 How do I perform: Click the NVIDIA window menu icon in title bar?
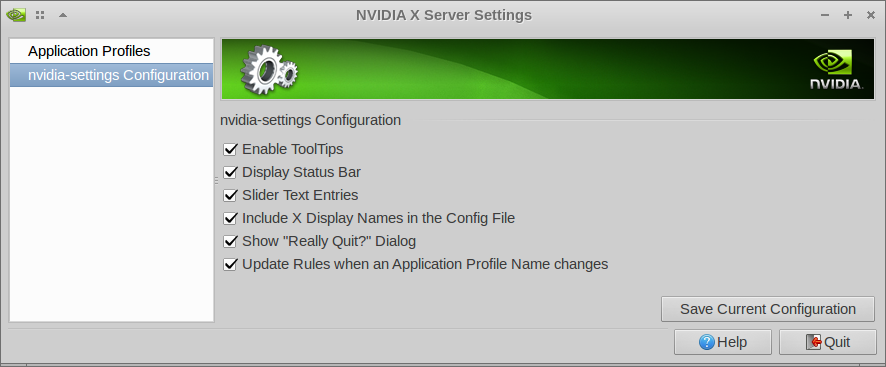click(16, 15)
